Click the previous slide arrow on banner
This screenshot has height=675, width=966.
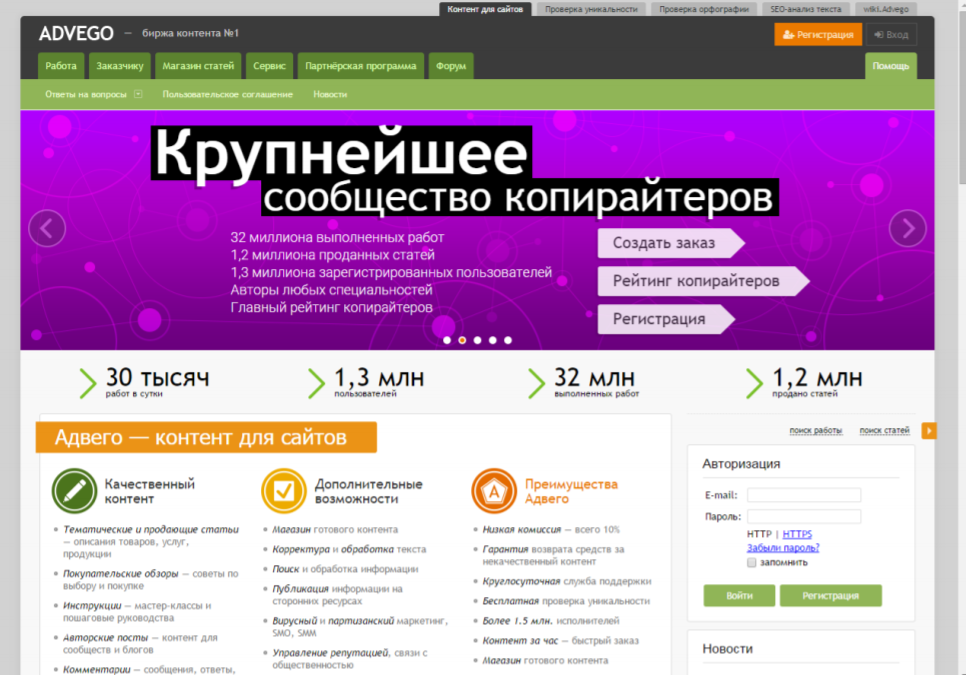coord(47,228)
